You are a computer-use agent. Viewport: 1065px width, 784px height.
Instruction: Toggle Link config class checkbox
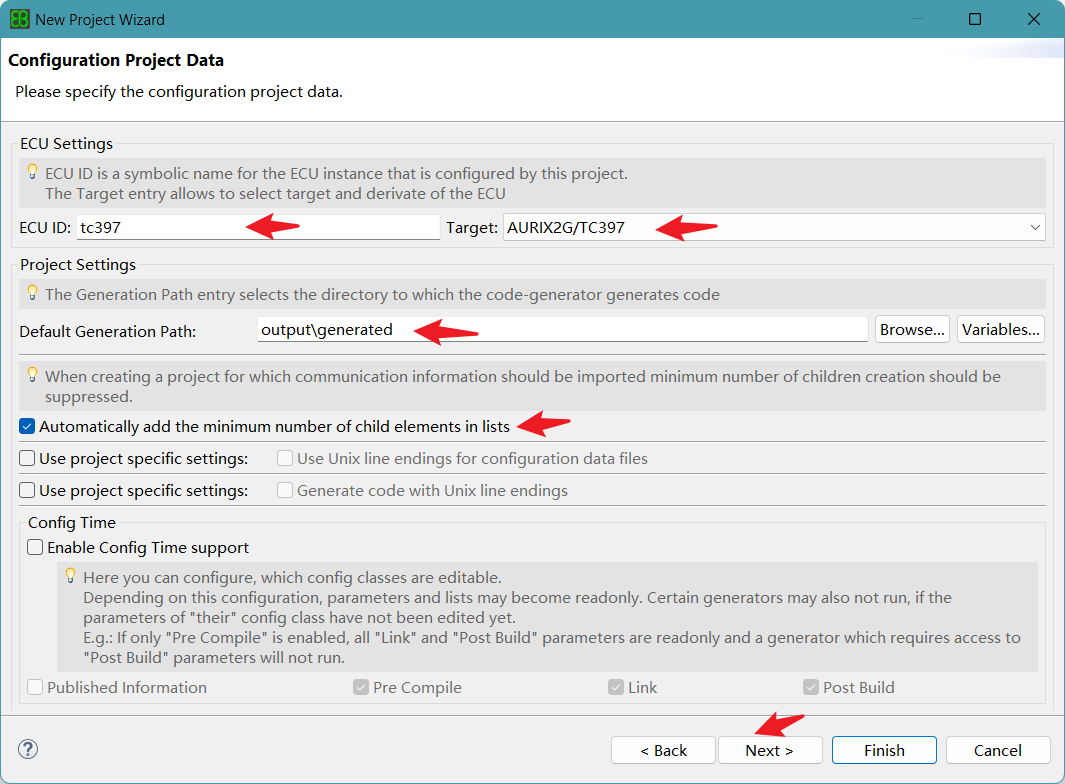click(616, 688)
